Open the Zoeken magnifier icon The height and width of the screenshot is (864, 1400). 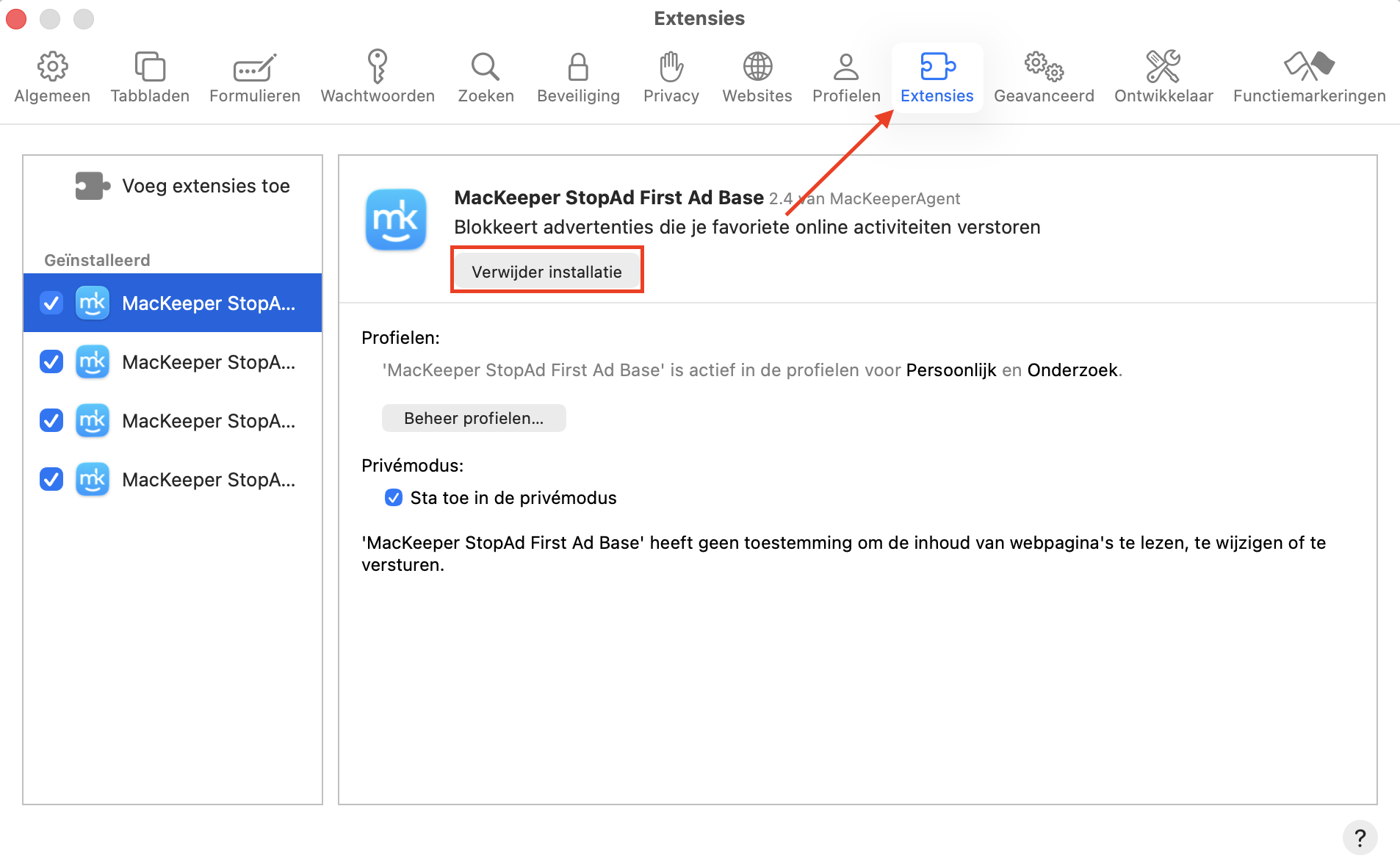486,67
